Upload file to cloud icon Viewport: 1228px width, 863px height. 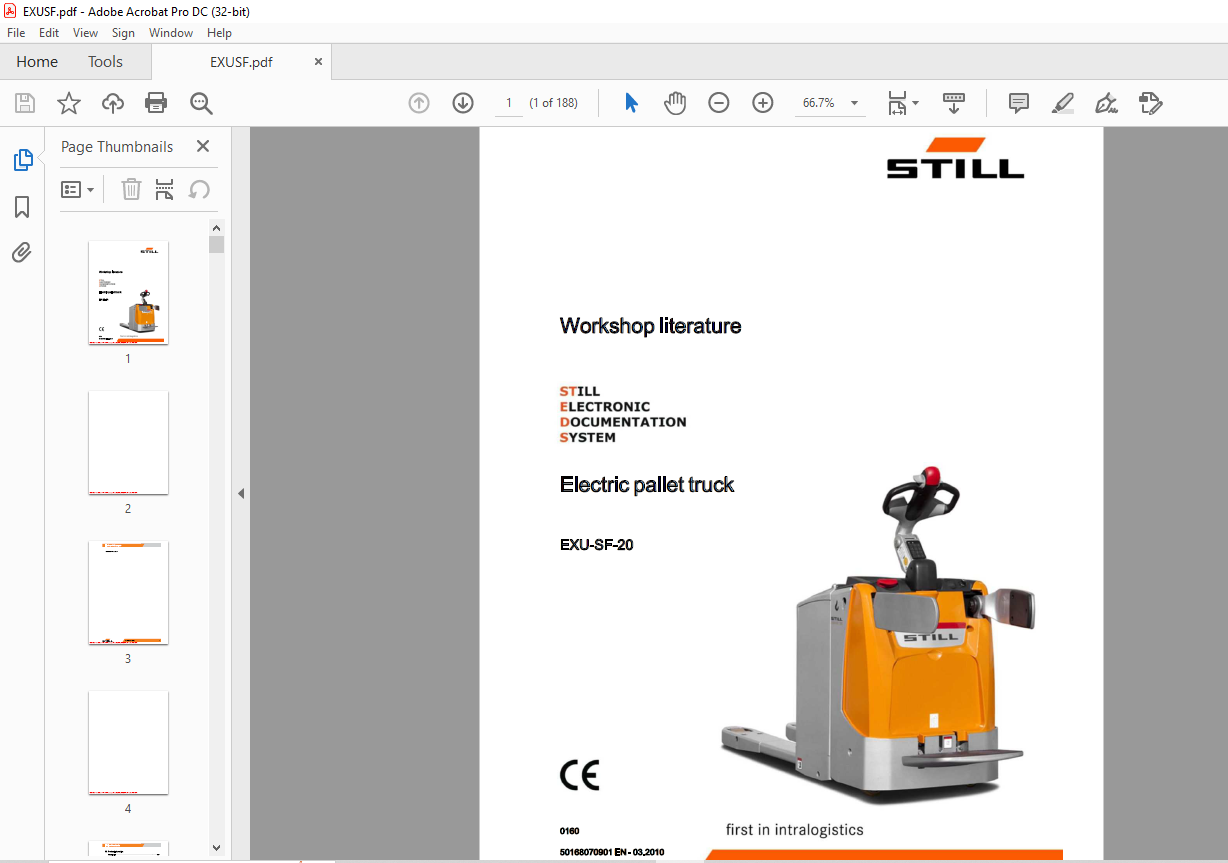coord(113,103)
